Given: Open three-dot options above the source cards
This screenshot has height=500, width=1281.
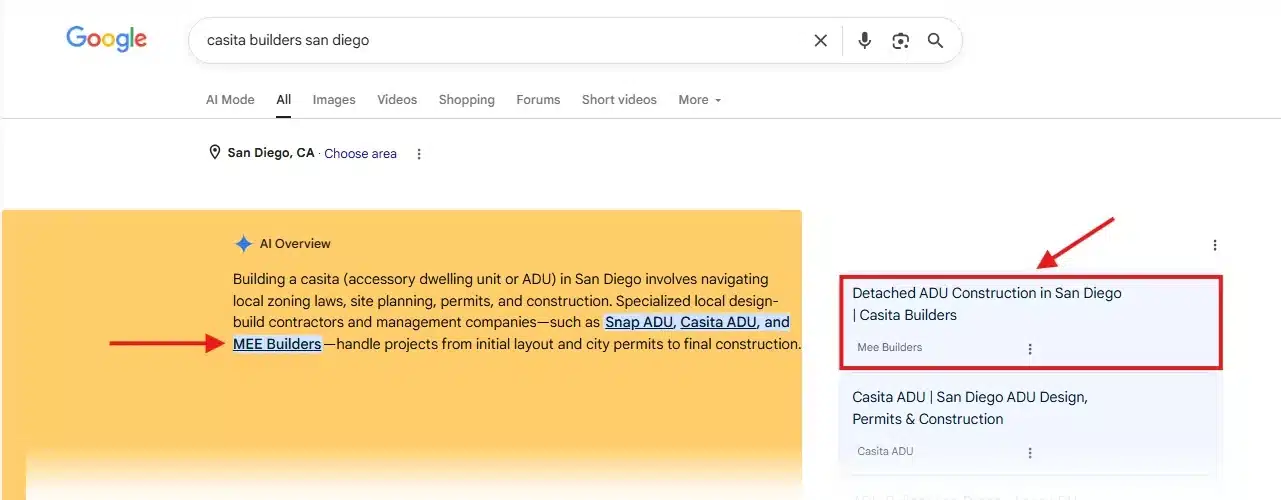Looking at the screenshot, I should [1215, 245].
